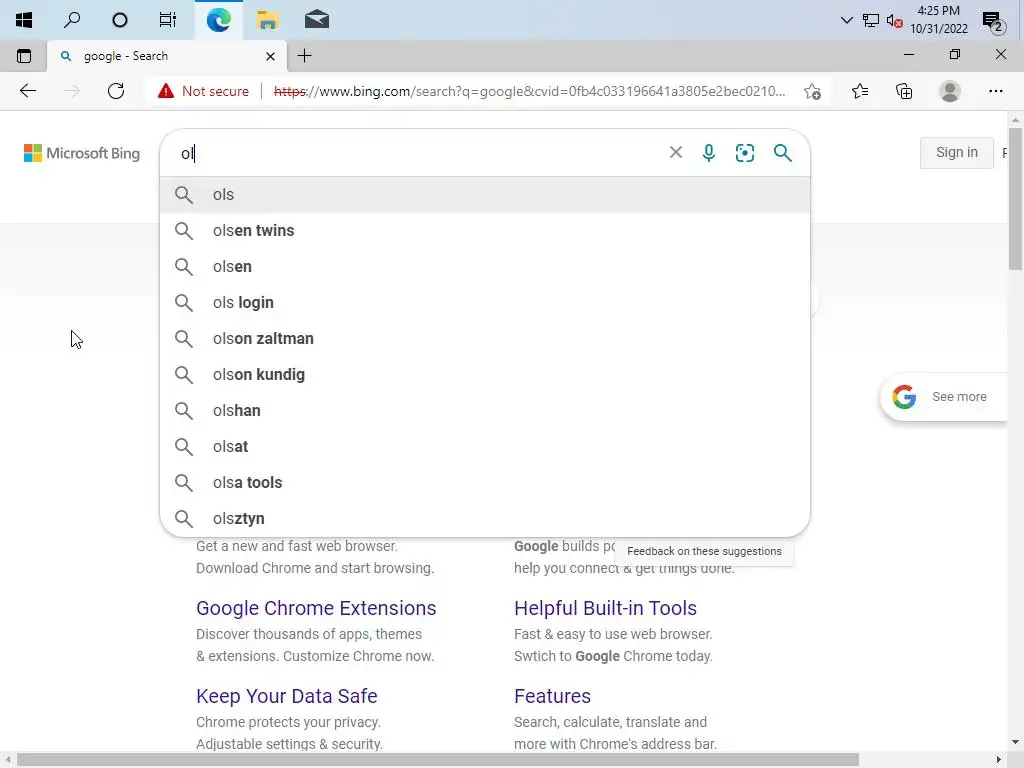Close the google - Search tab
The width and height of the screenshot is (1024, 768).
pyautogui.click(x=270, y=57)
